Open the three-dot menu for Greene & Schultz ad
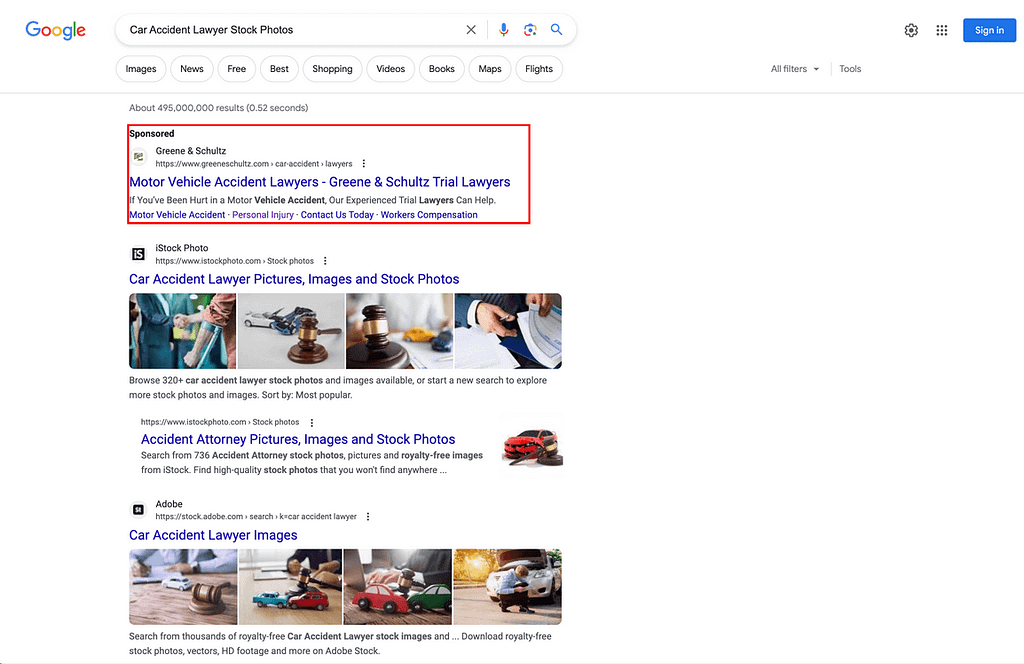This screenshot has width=1024, height=664. click(364, 164)
